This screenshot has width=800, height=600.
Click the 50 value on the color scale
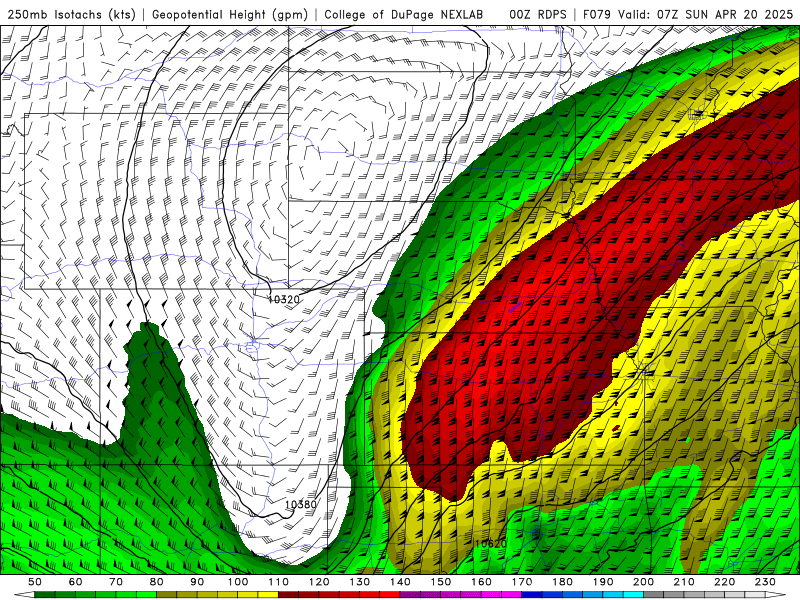(35, 582)
